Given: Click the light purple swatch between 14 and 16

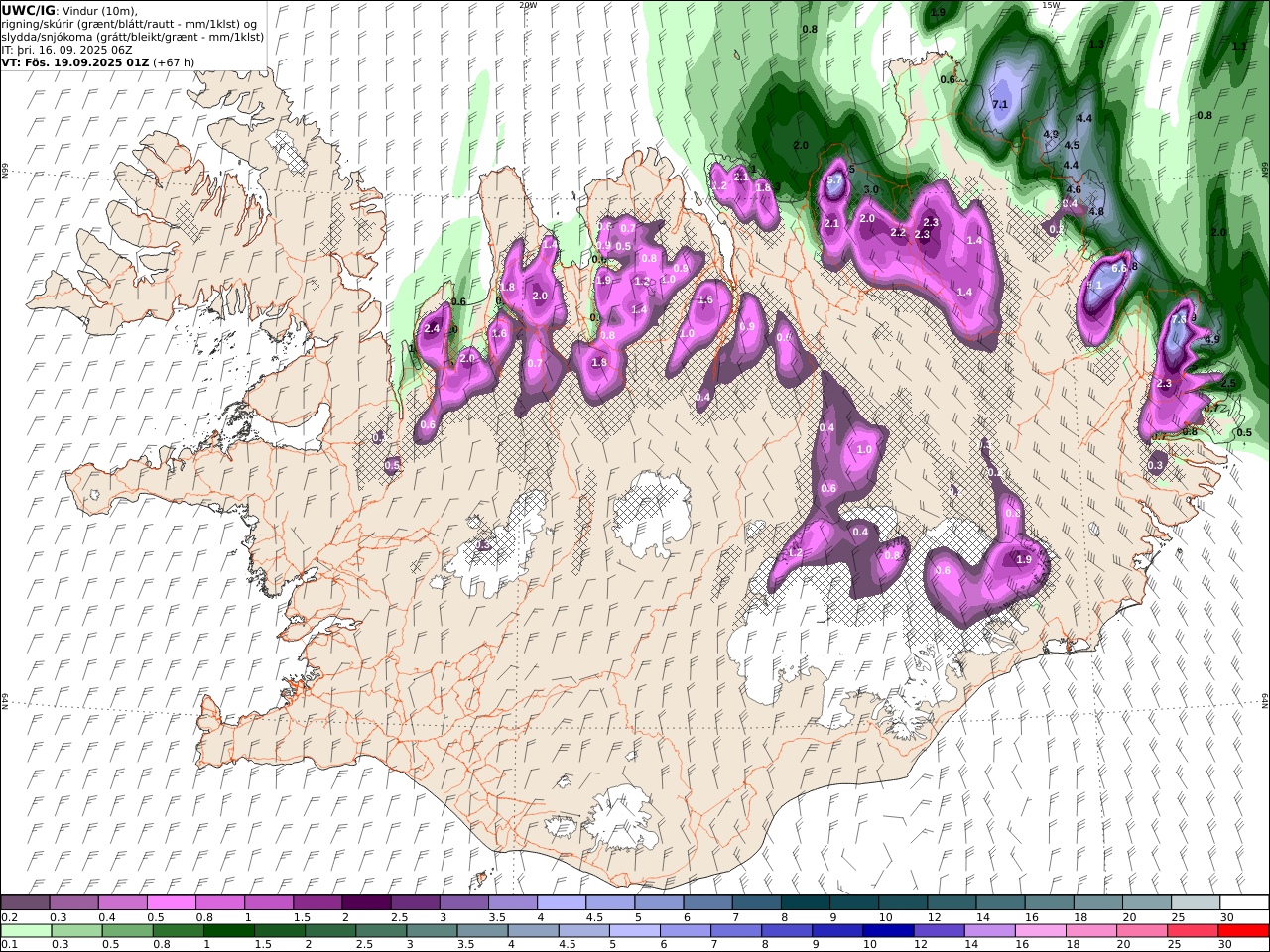Looking at the screenshot, I should 989,930.
